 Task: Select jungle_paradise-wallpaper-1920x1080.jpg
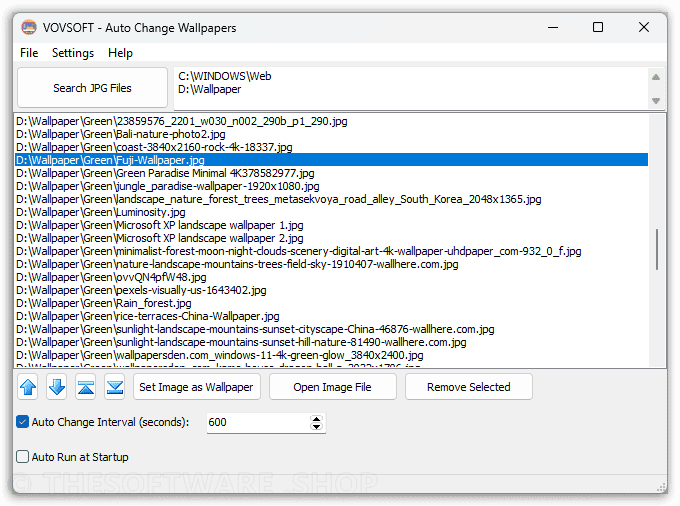coord(332,186)
